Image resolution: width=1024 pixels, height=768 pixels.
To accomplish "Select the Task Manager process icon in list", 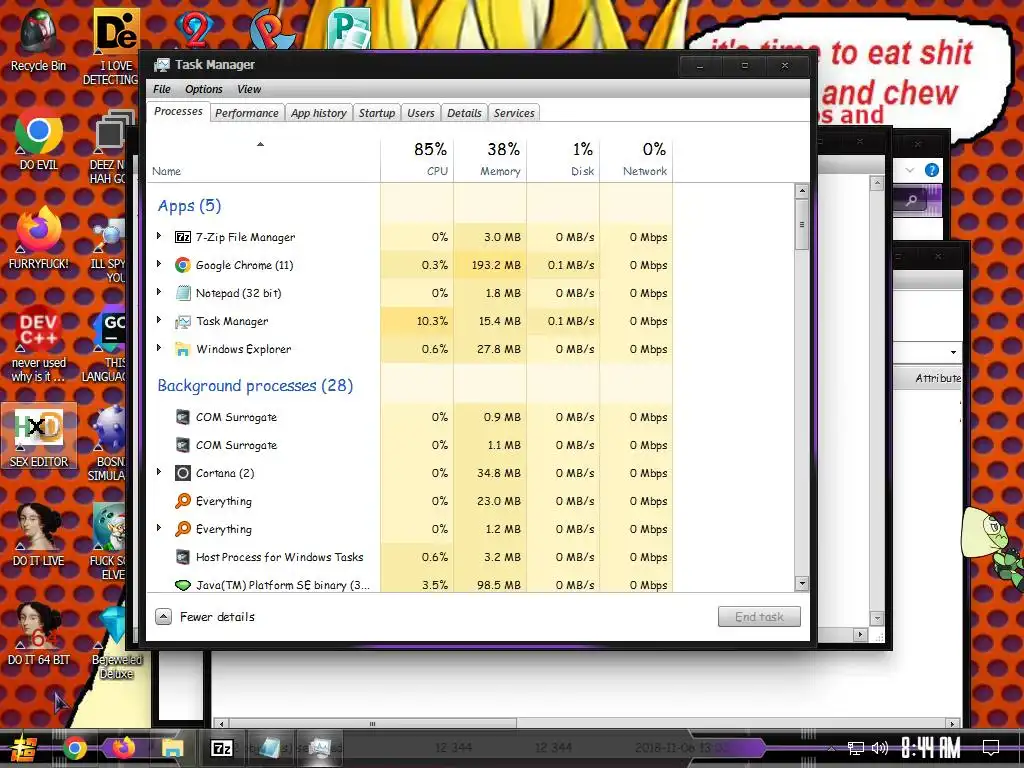I will [183, 321].
